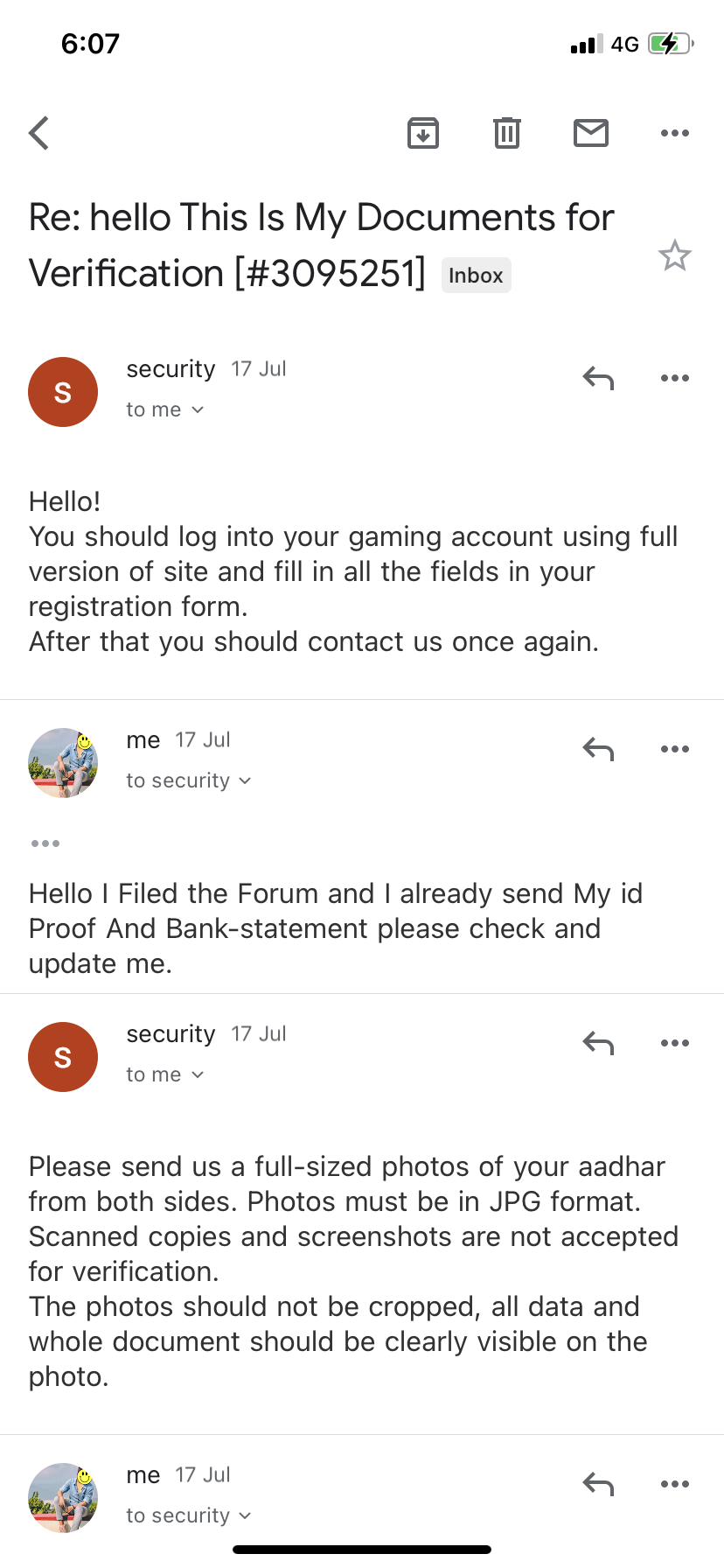724x1568 pixels.
Task: Expand recipient details of first security message
Action: pyautogui.click(x=165, y=409)
